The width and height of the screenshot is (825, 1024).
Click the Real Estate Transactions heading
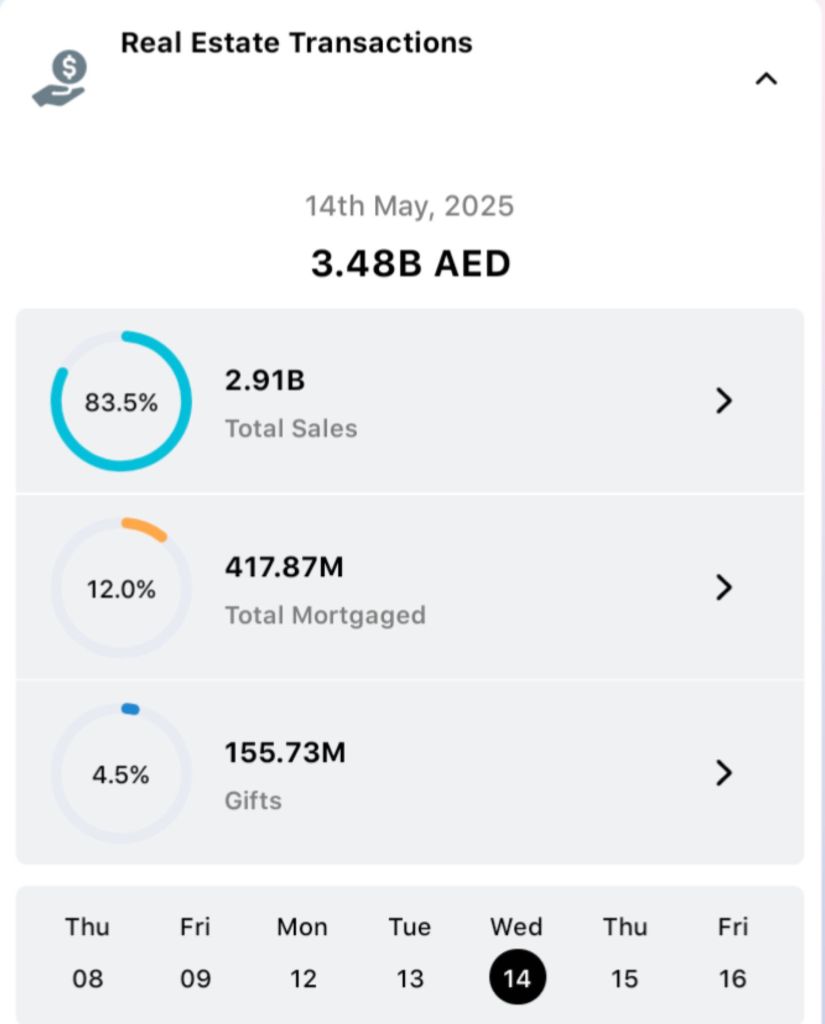click(297, 43)
